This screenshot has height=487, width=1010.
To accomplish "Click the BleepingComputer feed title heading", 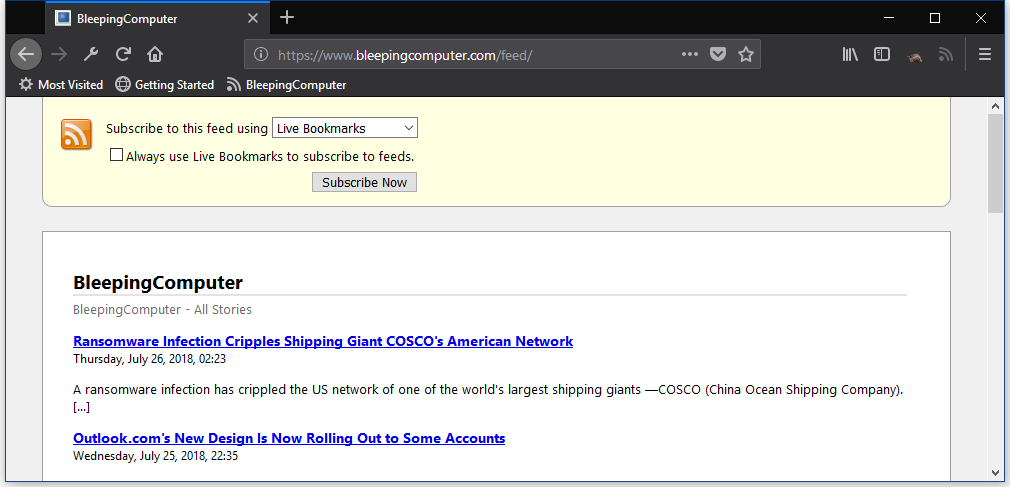I will [158, 283].
